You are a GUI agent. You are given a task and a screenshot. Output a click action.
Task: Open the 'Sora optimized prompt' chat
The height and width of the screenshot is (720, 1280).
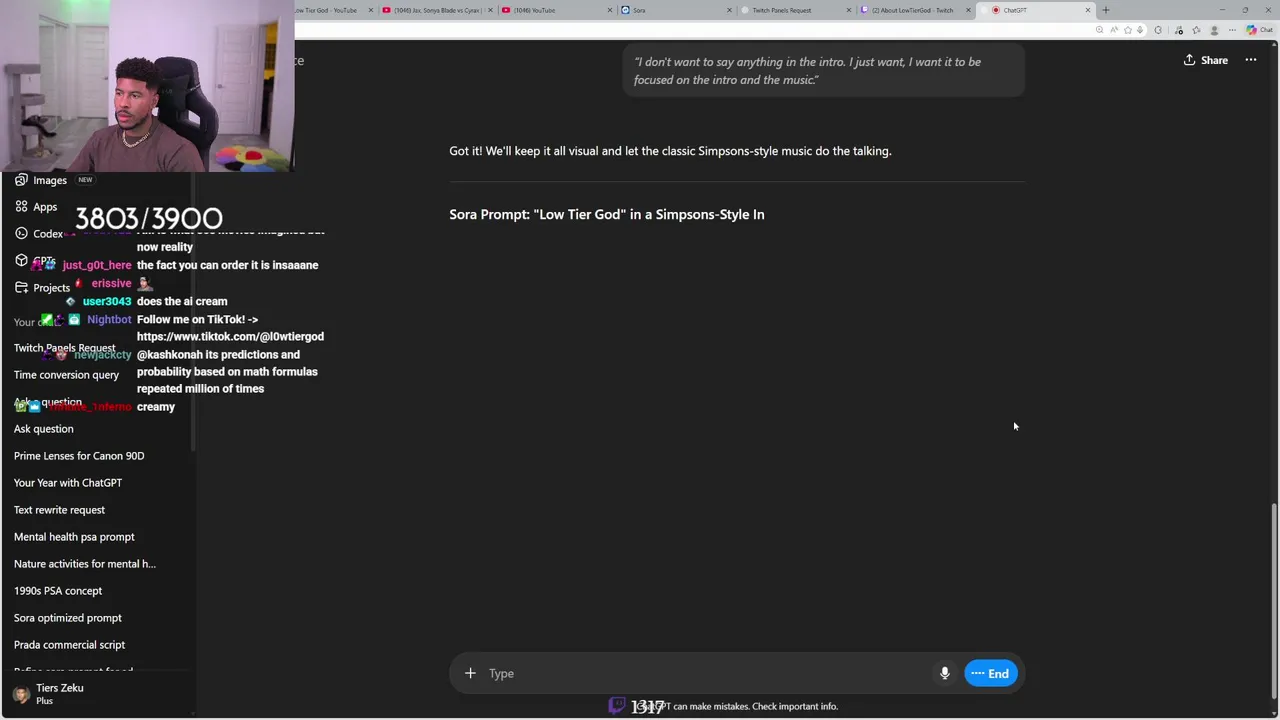coord(68,618)
